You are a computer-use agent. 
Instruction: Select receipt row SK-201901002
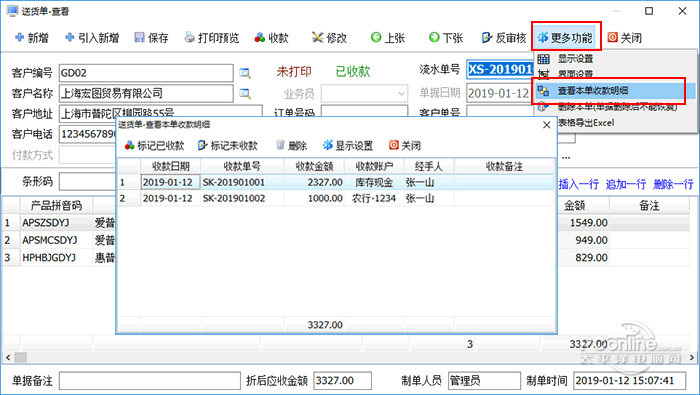point(336,198)
